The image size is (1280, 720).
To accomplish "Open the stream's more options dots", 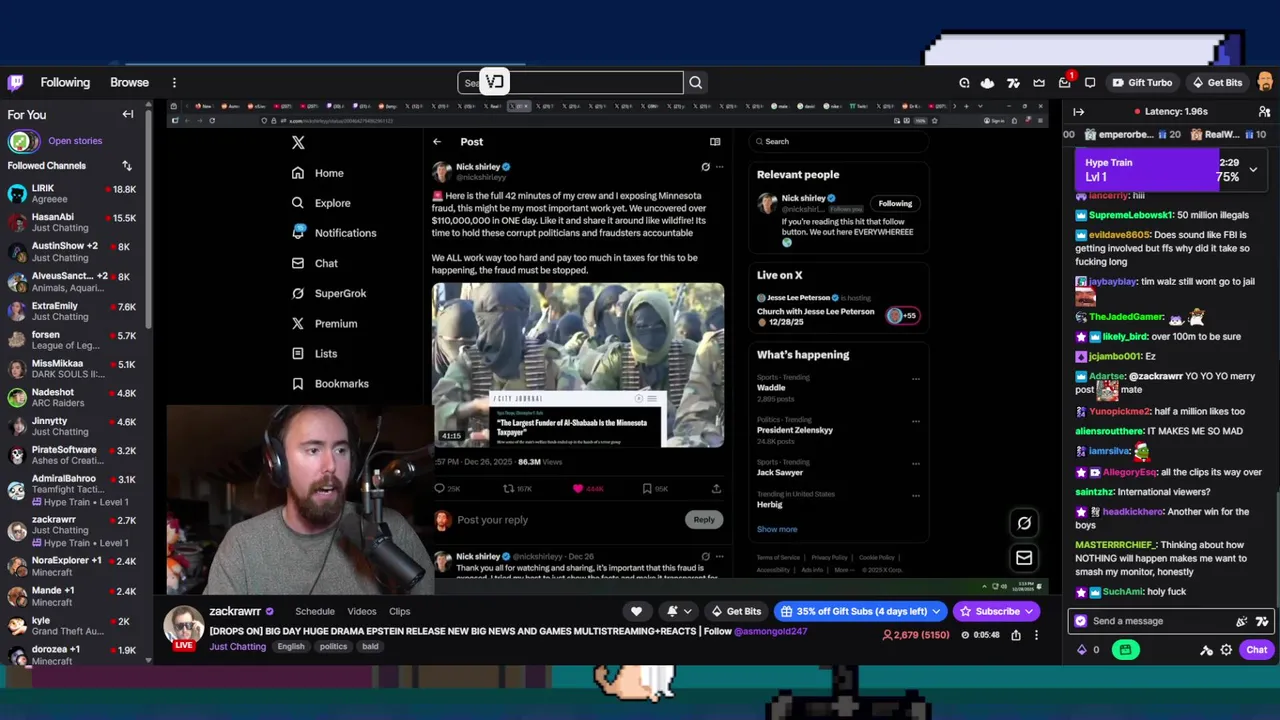I will tap(1036, 635).
